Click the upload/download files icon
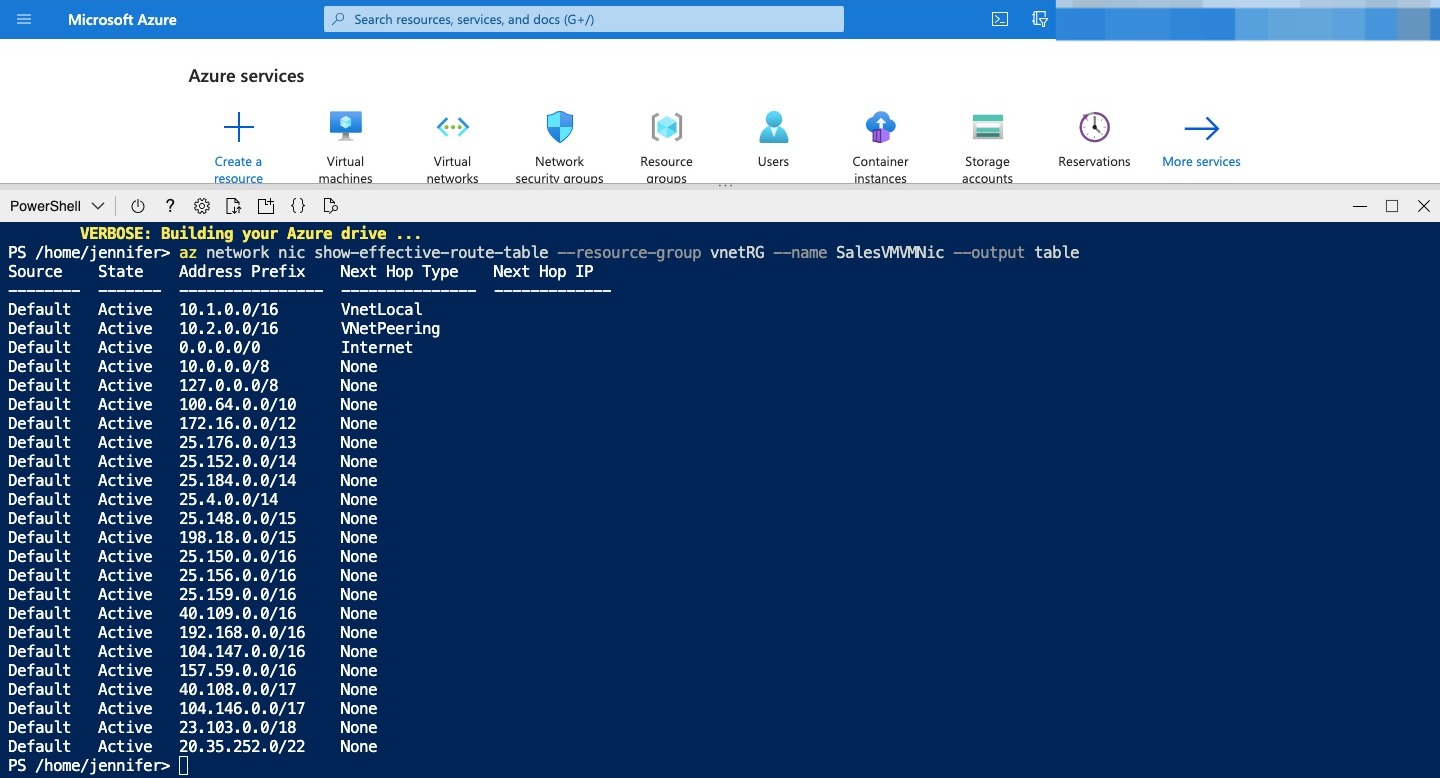1440x778 pixels. pos(233,206)
